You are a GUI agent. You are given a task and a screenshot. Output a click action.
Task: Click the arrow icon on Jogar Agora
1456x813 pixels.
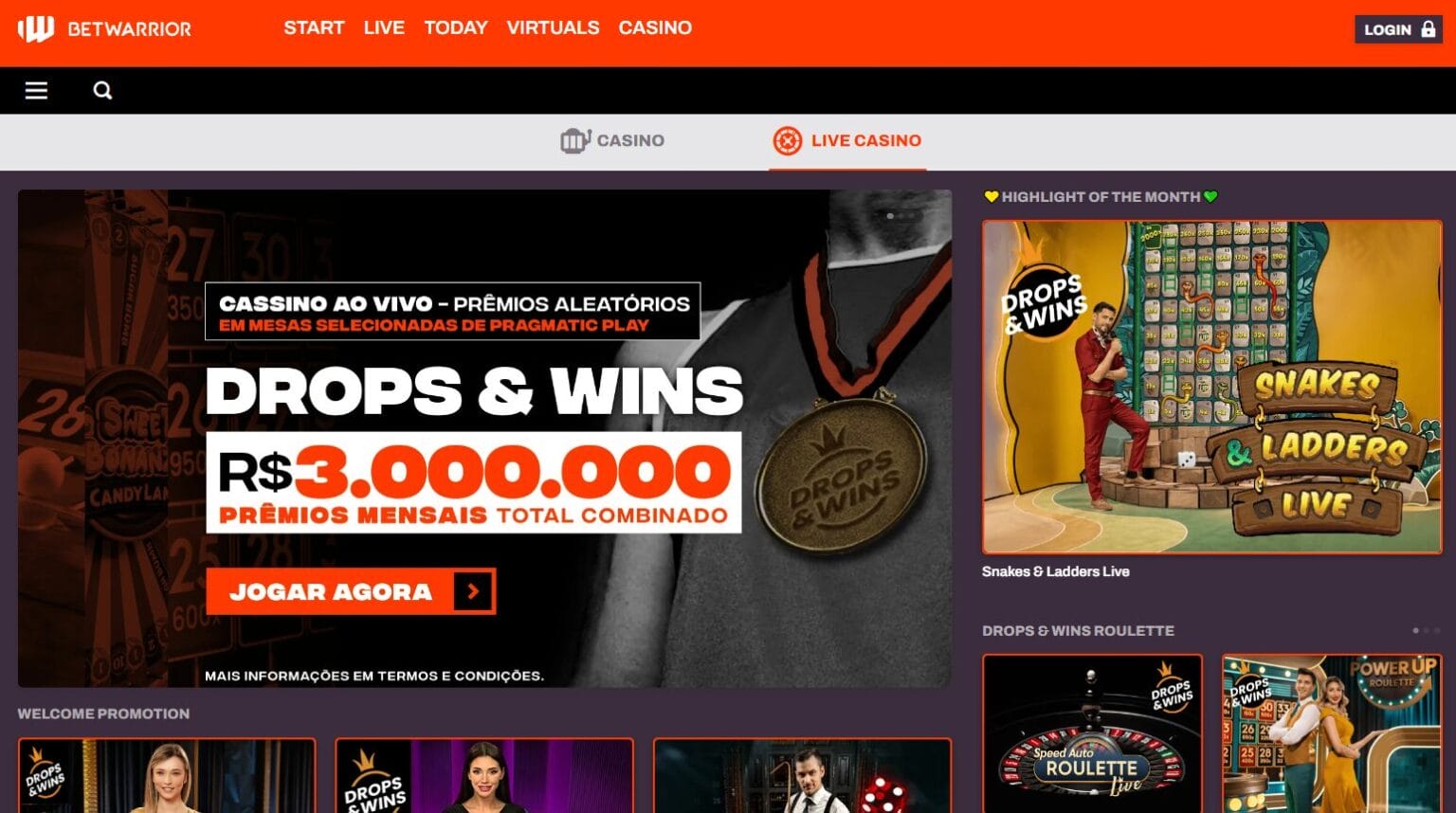pyautogui.click(x=473, y=591)
